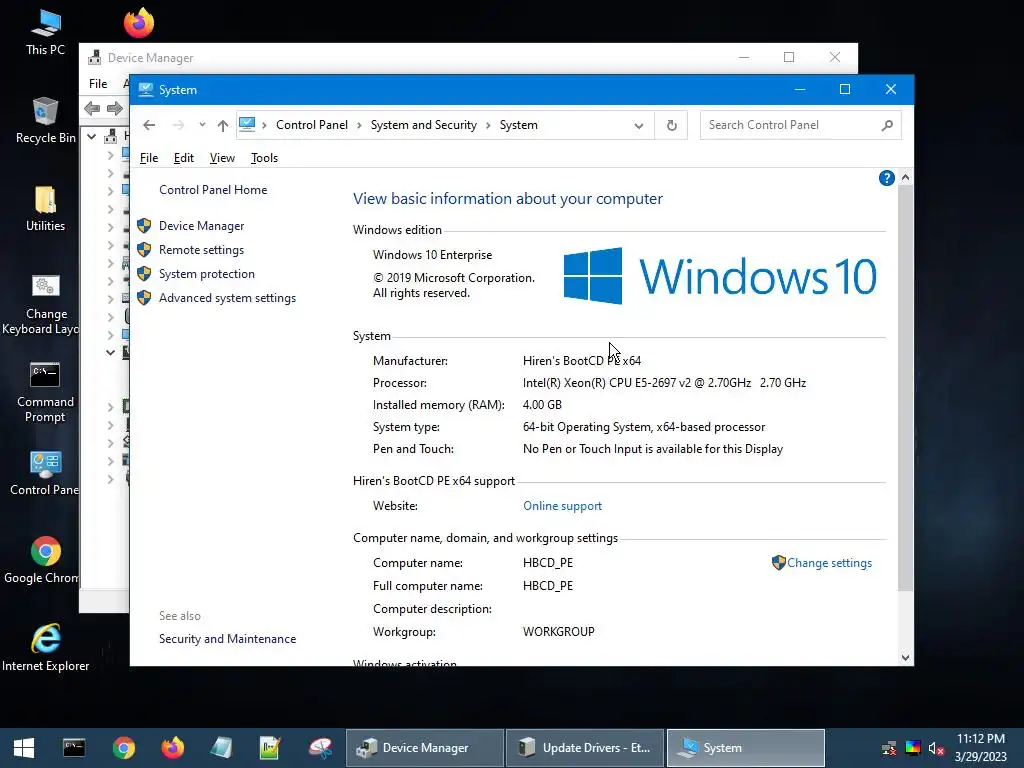Click the System and Security breadcrumb
The image size is (1024, 768).
424,125
